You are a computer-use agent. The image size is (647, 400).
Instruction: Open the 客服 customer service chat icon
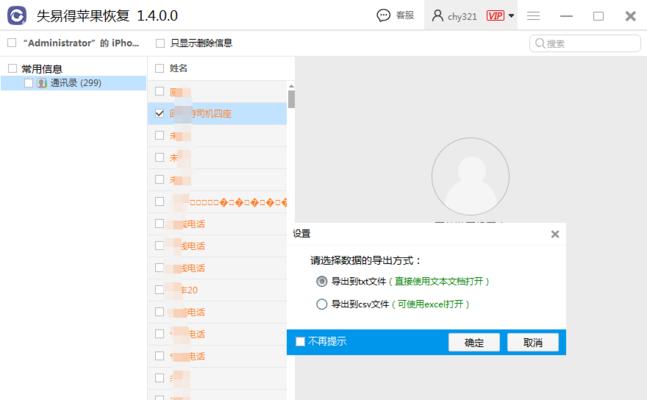click(x=383, y=16)
